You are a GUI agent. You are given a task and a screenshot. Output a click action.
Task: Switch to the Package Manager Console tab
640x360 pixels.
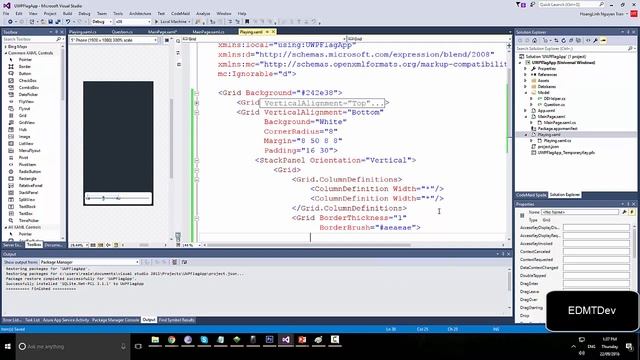coord(116,320)
